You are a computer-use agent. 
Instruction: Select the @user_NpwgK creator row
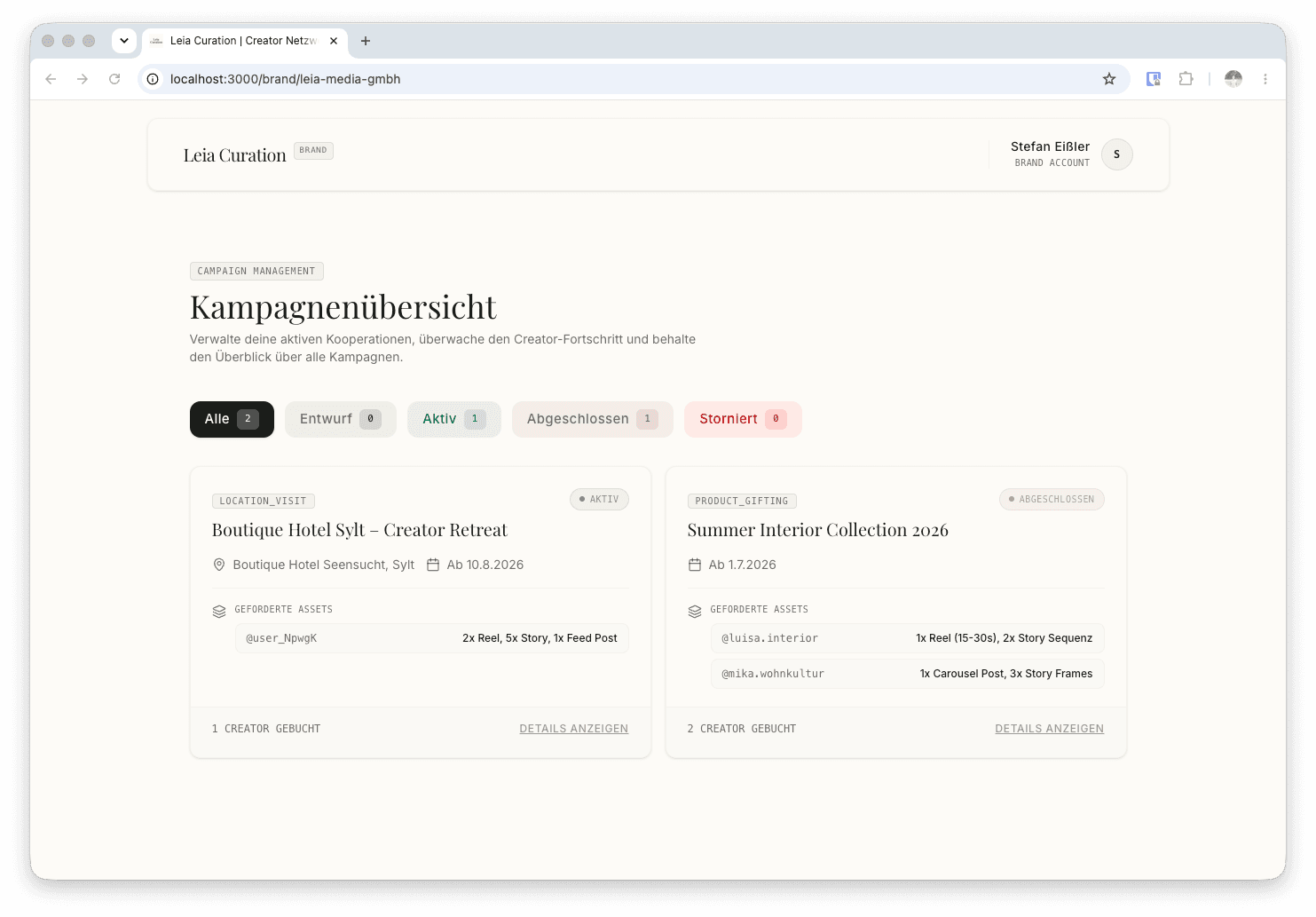(432, 638)
